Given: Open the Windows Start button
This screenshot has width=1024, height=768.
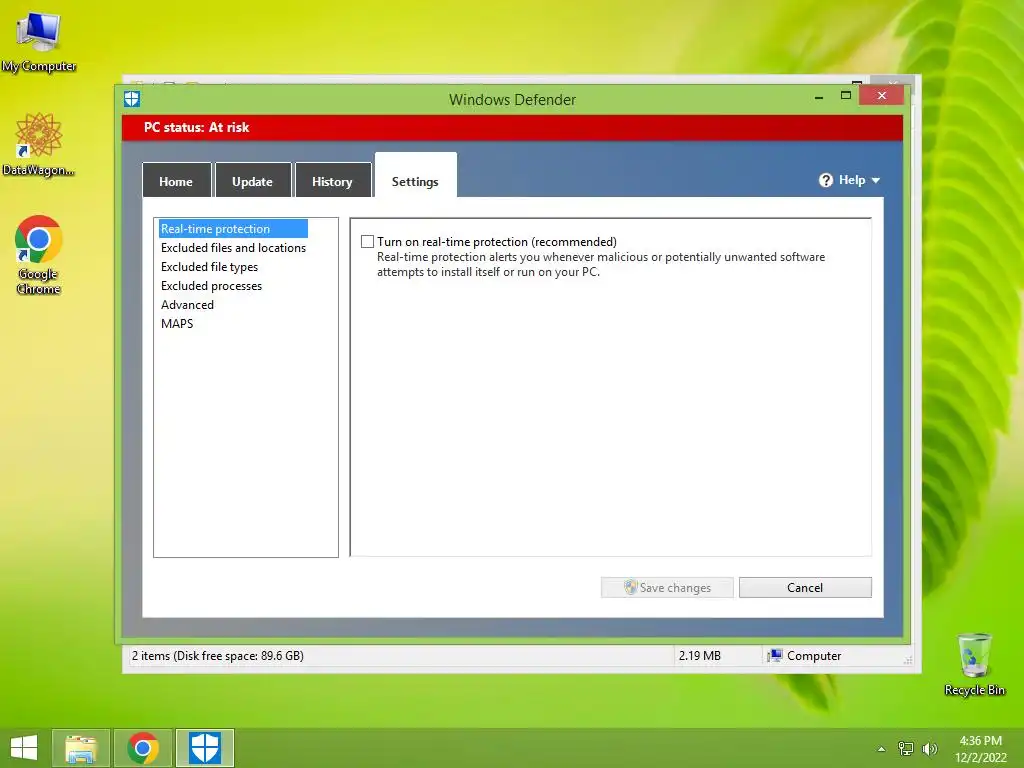Looking at the screenshot, I should point(24,748).
